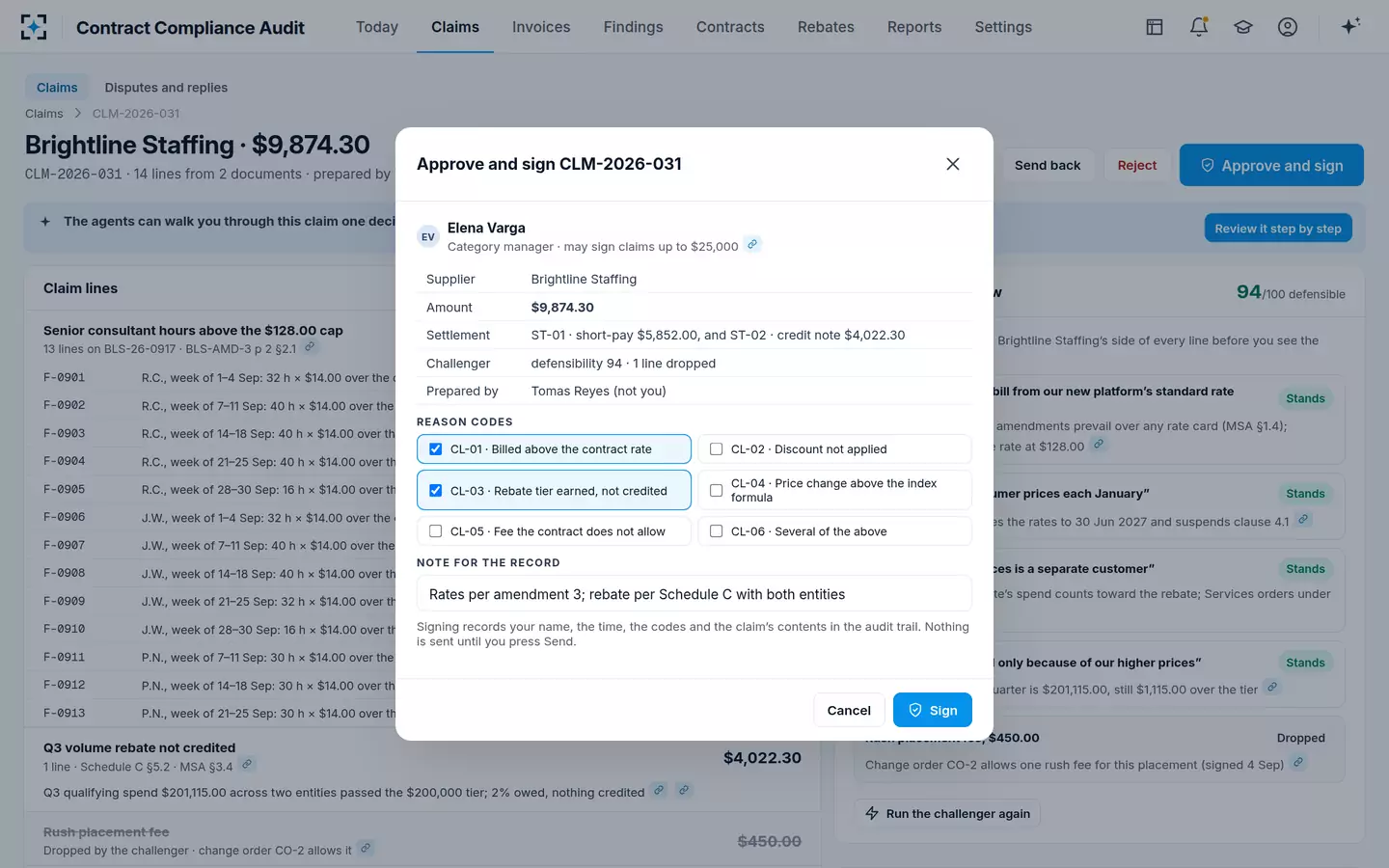Open the sparkle AI assistant icon
1389x868 pixels.
tap(1350, 26)
